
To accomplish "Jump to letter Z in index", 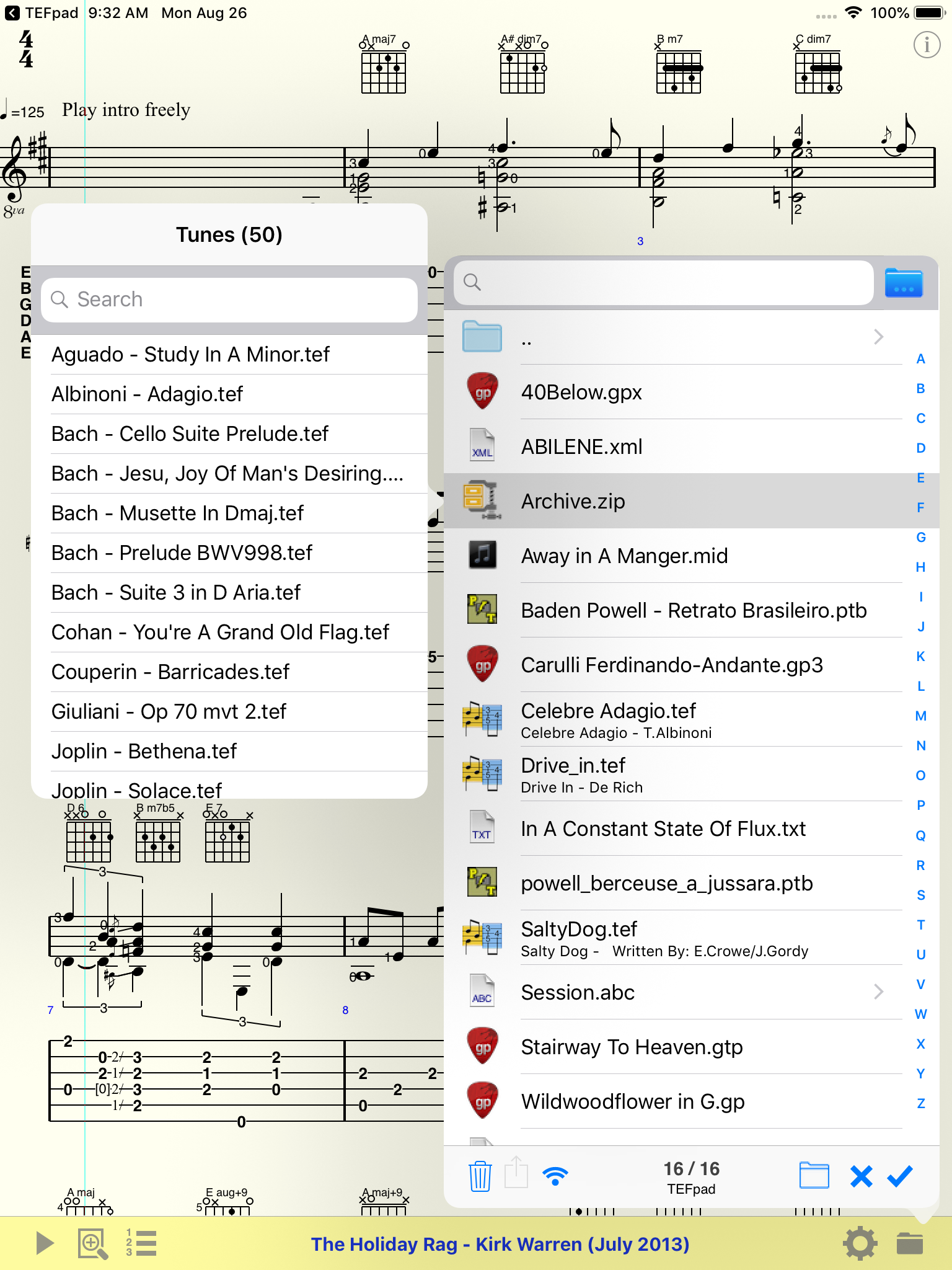I will point(921,1103).
